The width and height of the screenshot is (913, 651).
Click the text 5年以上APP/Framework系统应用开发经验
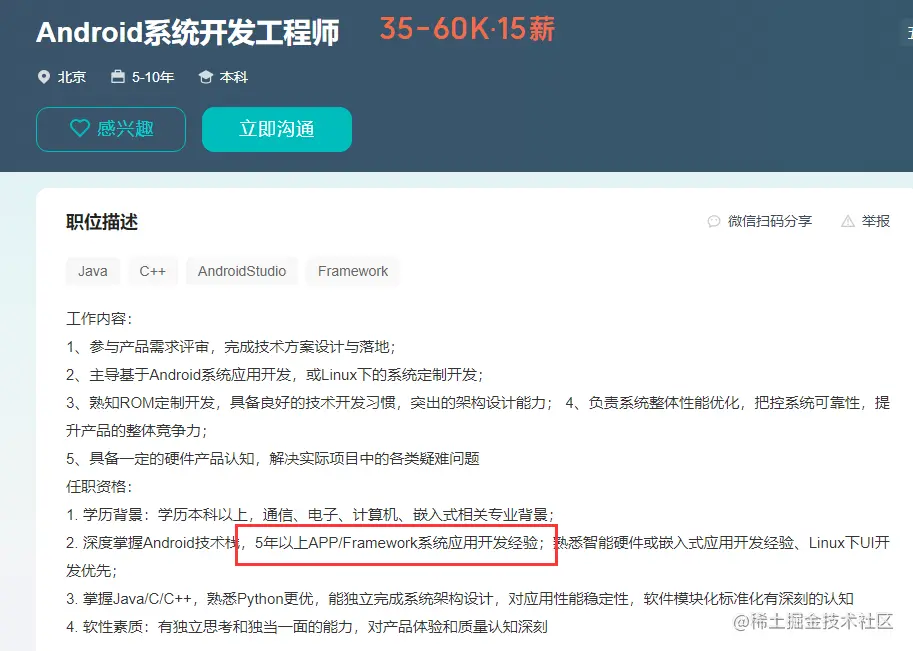(x=399, y=543)
